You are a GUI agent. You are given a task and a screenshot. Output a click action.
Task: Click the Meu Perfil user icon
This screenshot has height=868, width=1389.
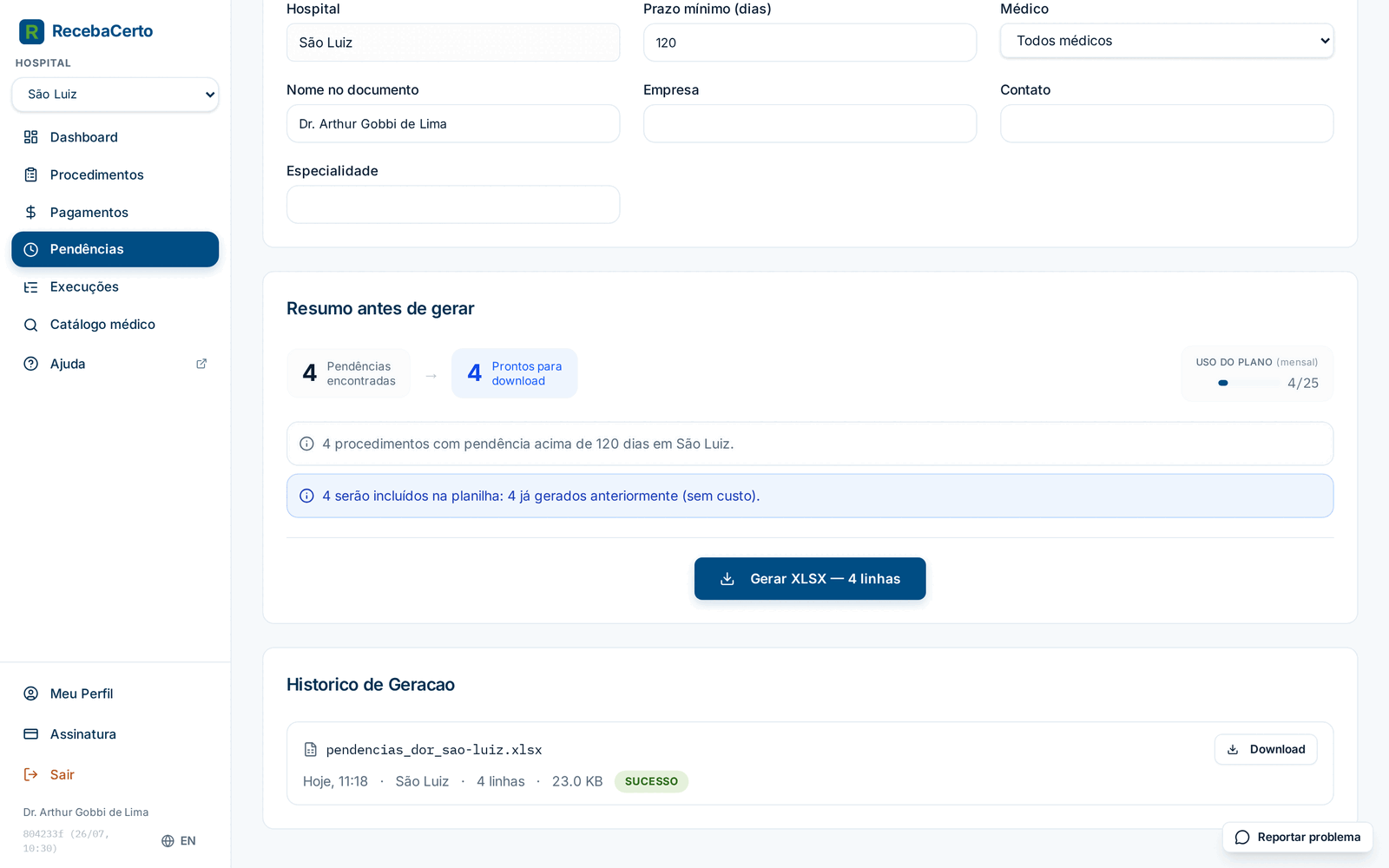point(31,694)
